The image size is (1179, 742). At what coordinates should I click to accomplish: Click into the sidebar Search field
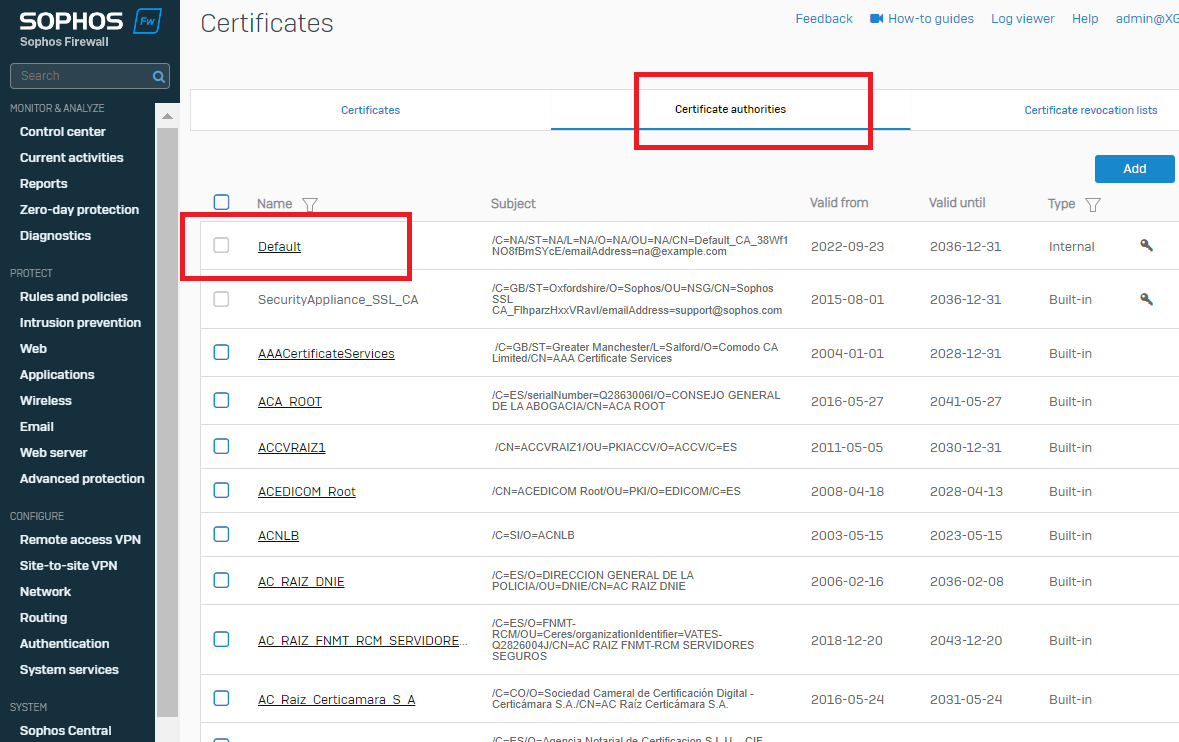80,76
